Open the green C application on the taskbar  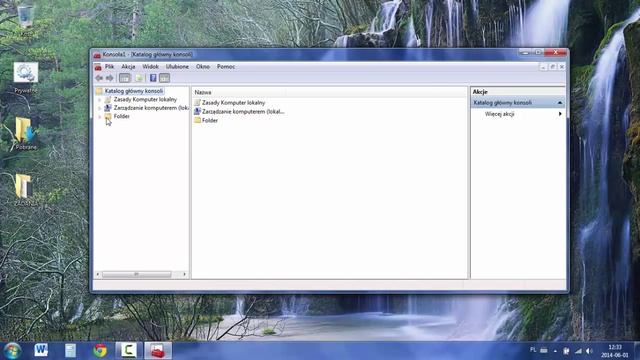coord(128,350)
